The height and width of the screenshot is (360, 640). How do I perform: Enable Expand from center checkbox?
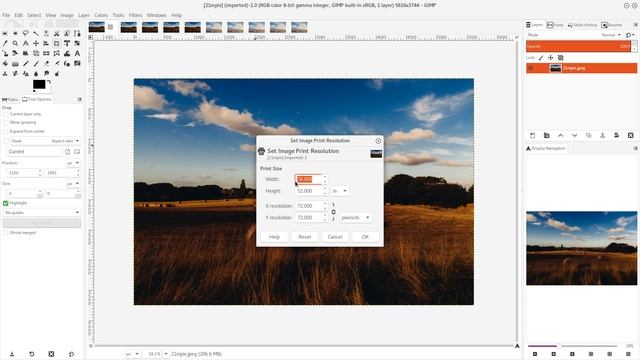coord(6,131)
